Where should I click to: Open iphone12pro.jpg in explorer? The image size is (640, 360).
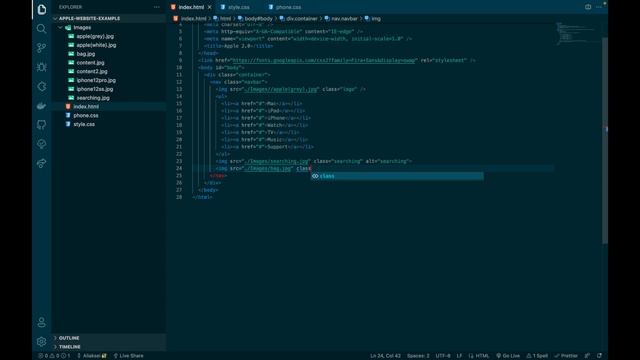[x=96, y=80]
